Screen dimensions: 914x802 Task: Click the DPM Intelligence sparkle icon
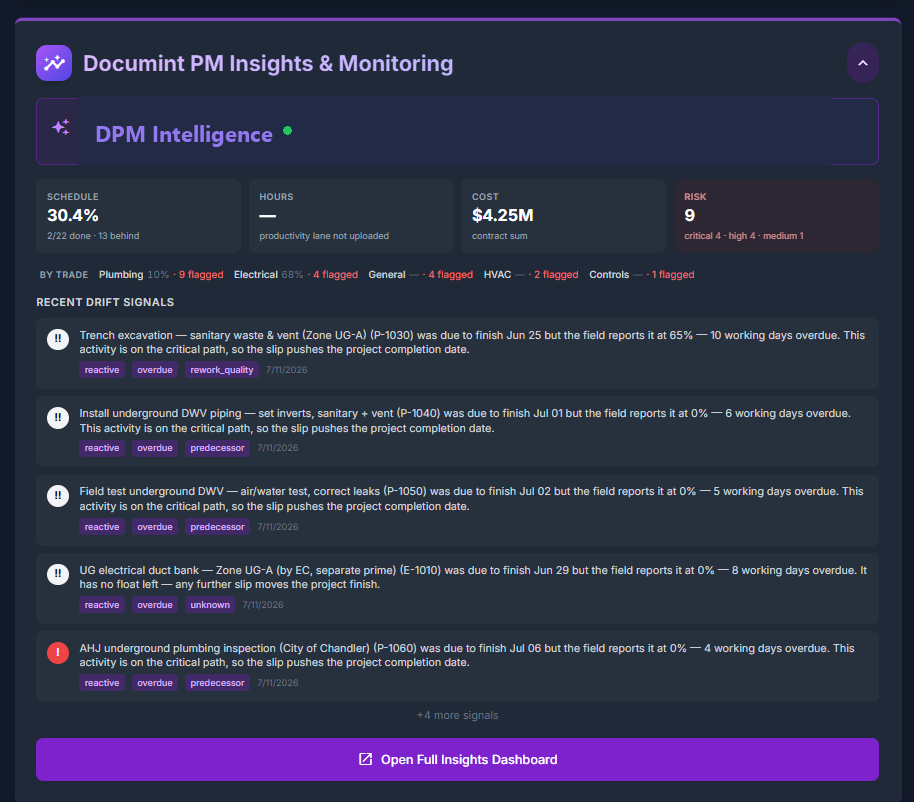61,127
